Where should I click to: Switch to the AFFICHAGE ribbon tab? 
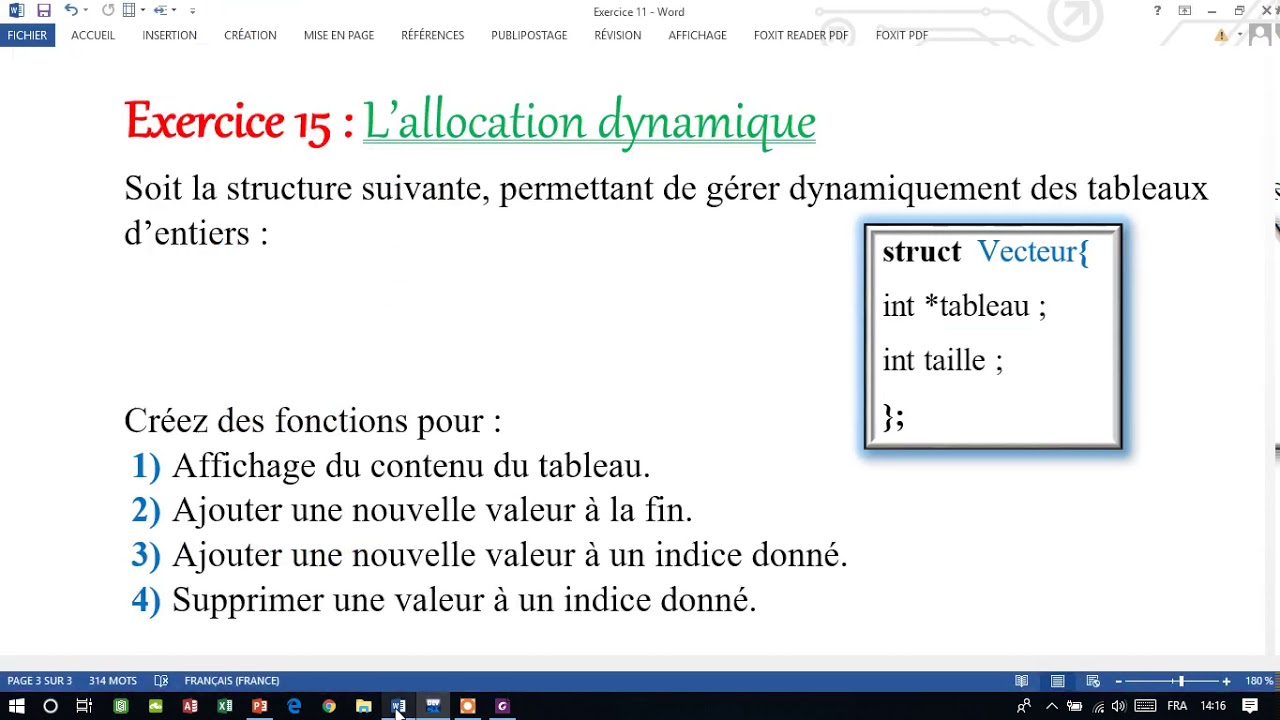click(698, 35)
